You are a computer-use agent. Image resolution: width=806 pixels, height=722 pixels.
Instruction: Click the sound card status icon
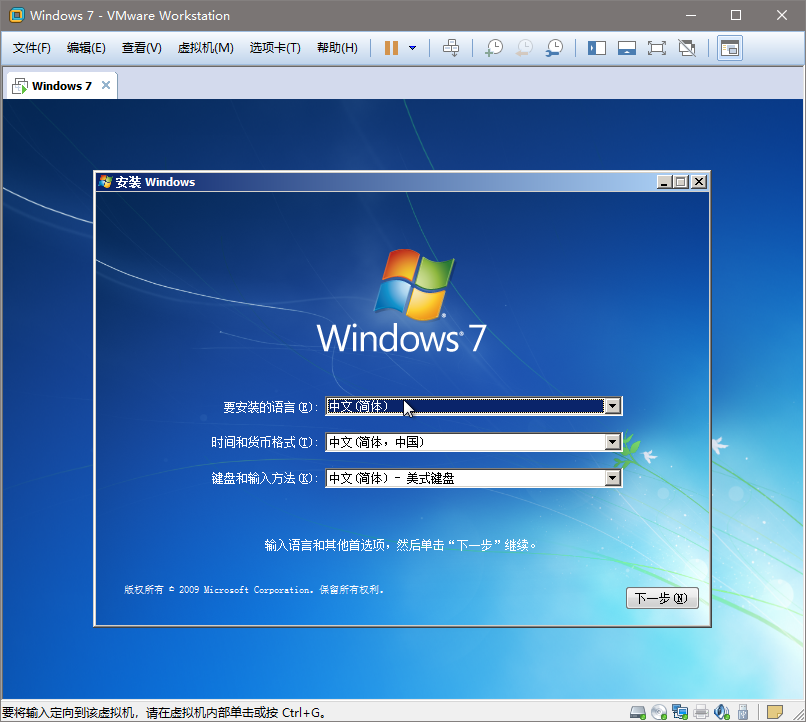[722, 712]
